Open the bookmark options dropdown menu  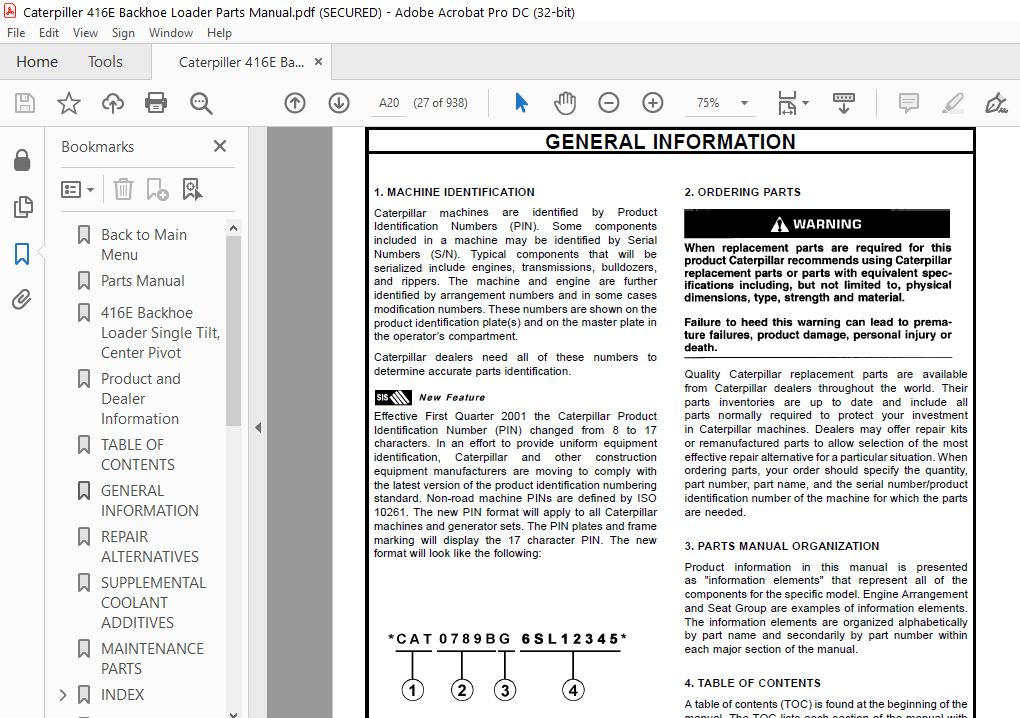click(77, 189)
